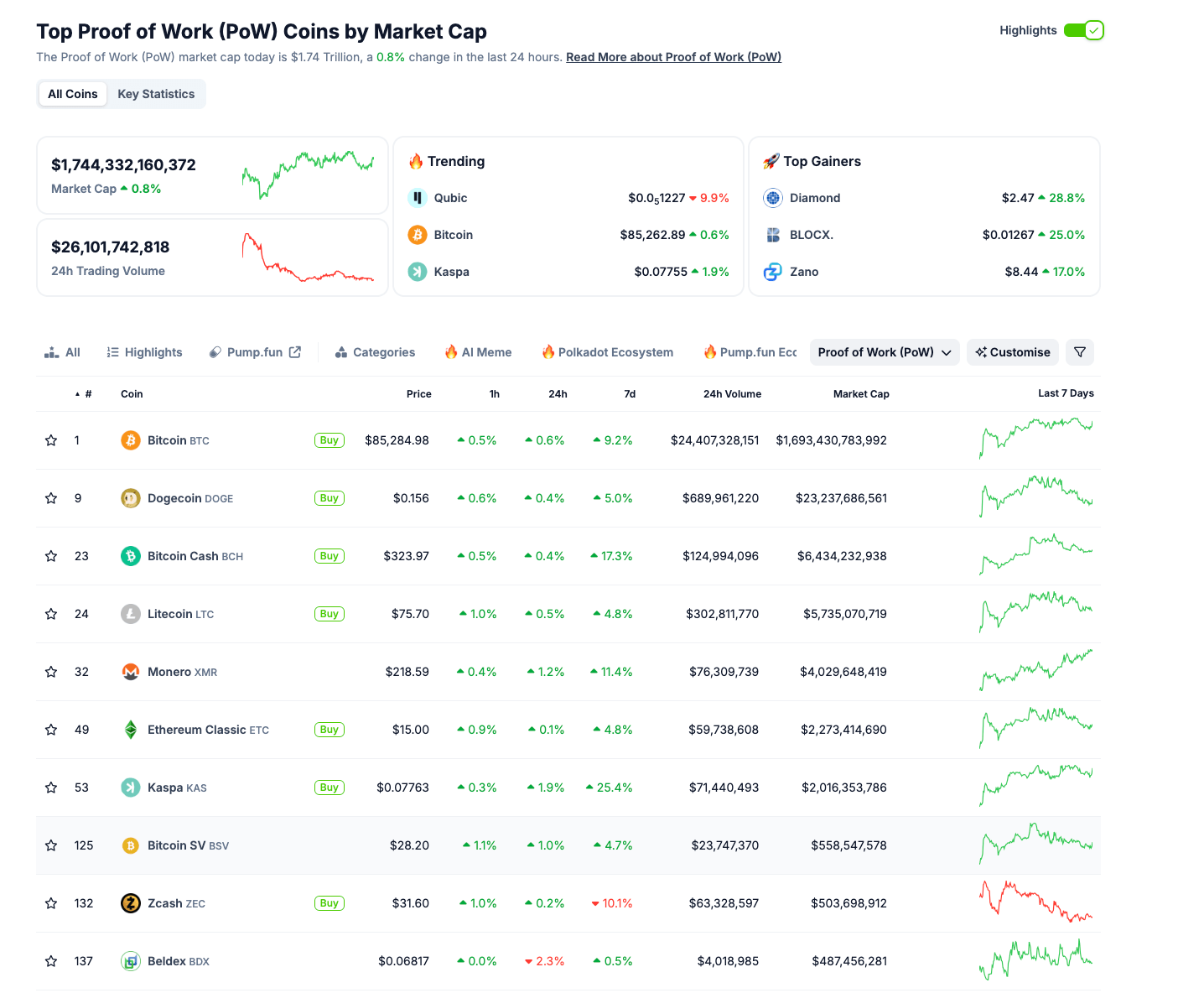Star Bitcoin to add it to watchlist
1204x993 pixels.
point(50,439)
